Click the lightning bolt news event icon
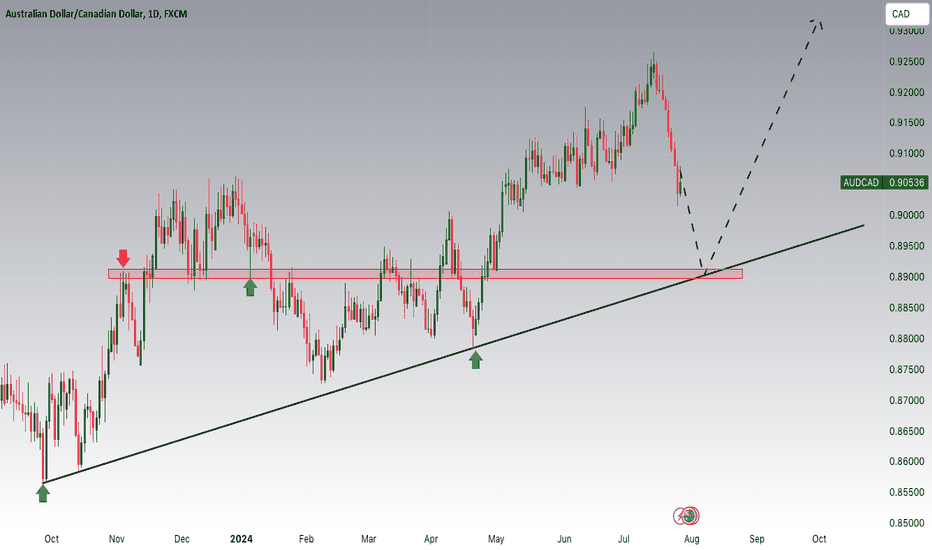932x550 pixels. 679,516
